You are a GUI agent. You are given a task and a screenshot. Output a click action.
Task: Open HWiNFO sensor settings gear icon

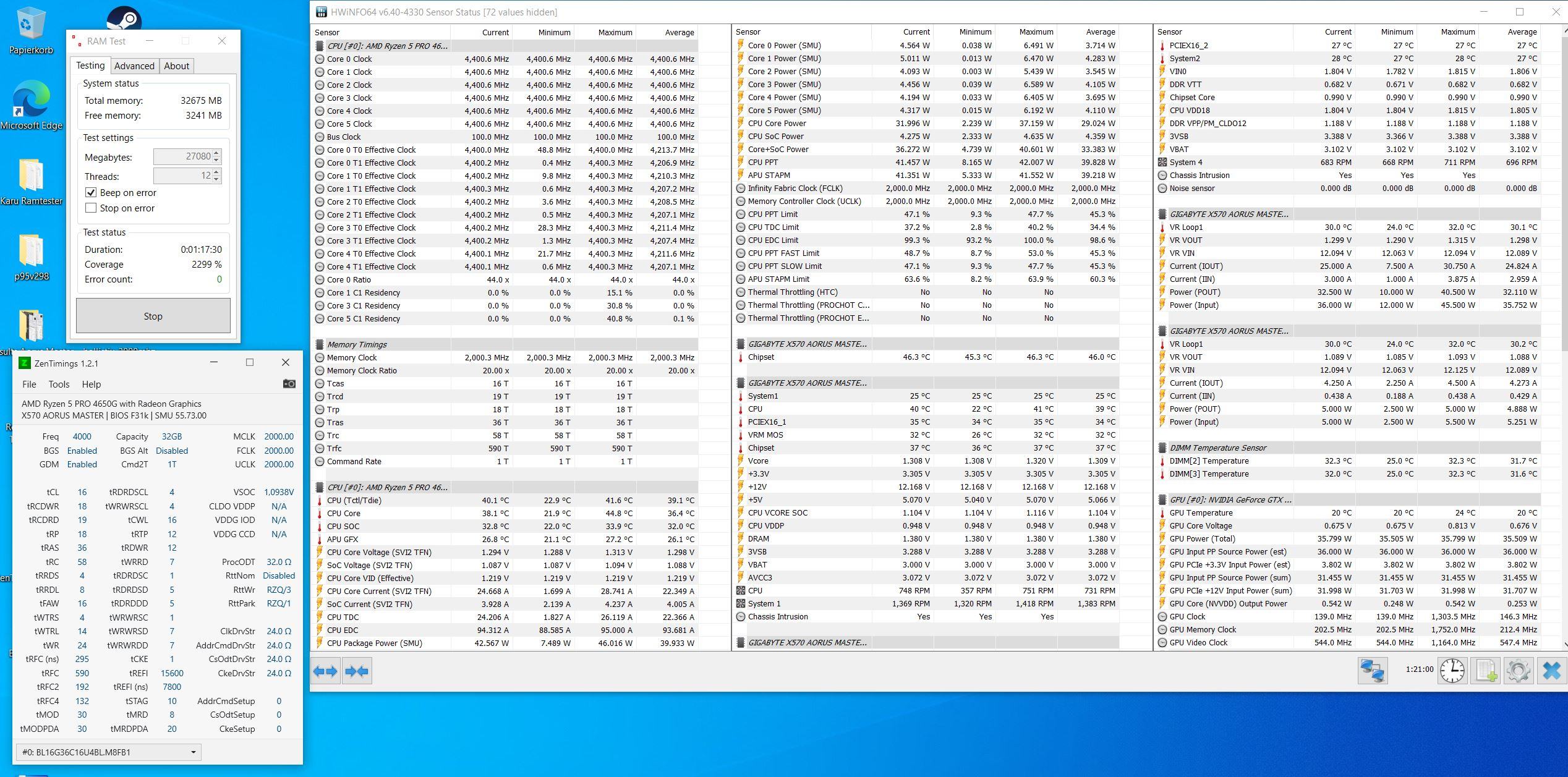(1518, 670)
